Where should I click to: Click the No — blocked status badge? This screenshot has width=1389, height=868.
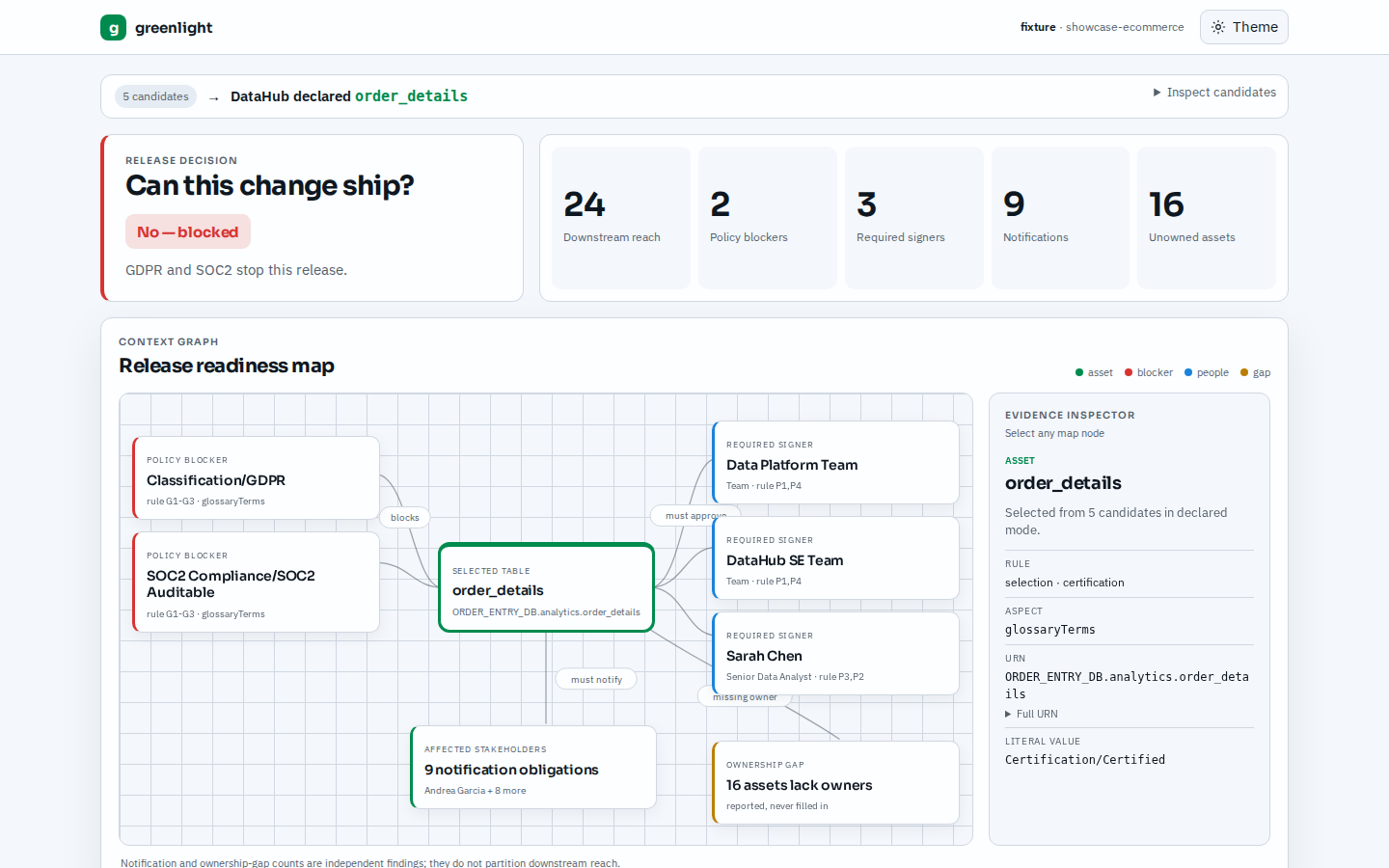[x=188, y=231]
